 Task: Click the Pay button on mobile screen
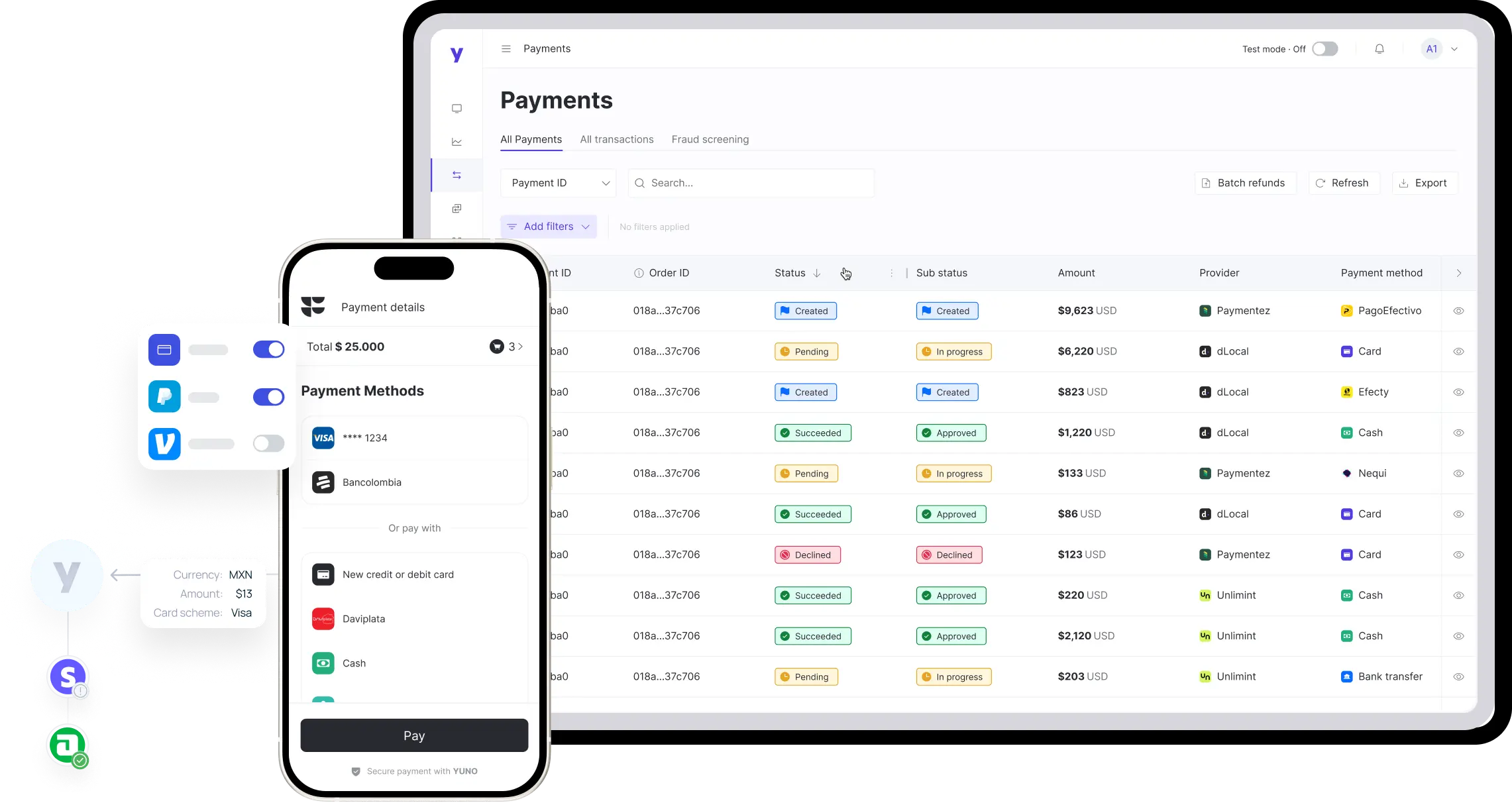(x=414, y=735)
